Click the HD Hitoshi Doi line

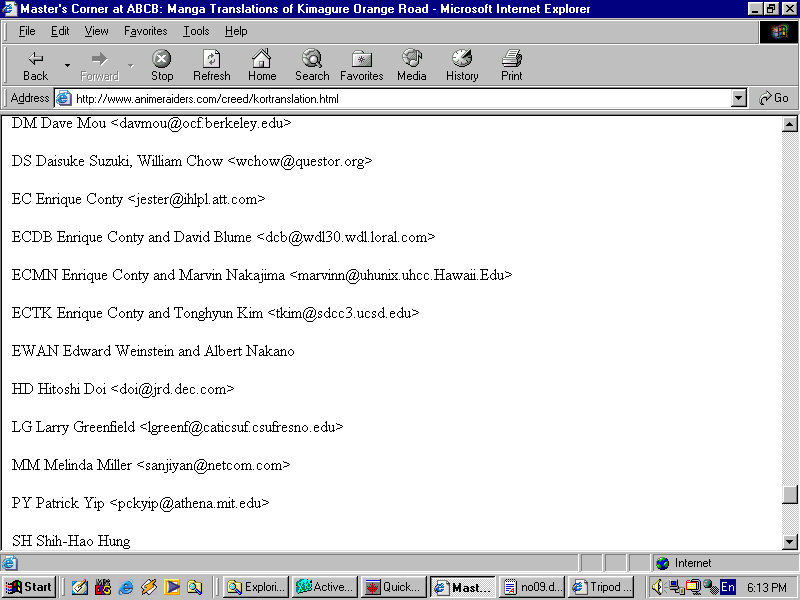click(123, 389)
